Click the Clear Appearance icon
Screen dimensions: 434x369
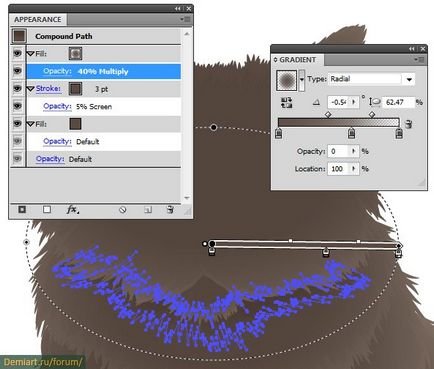coord(122,210)
